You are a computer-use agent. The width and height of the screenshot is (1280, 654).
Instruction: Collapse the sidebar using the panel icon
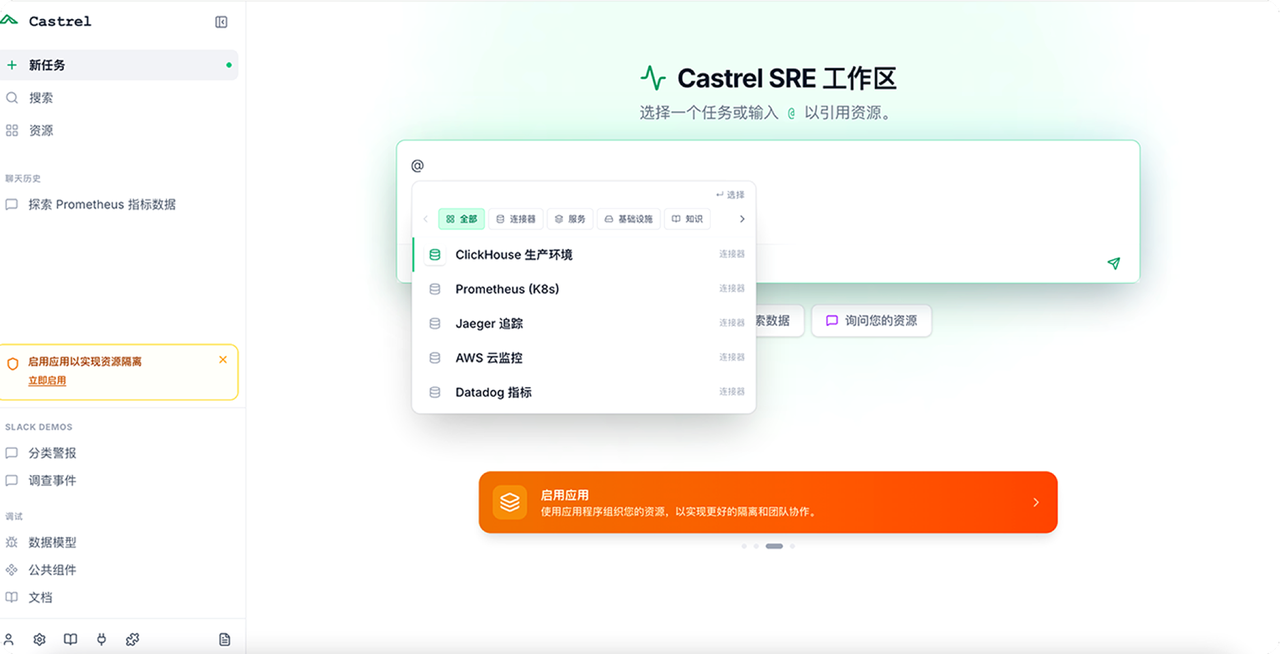coord(222,22)
